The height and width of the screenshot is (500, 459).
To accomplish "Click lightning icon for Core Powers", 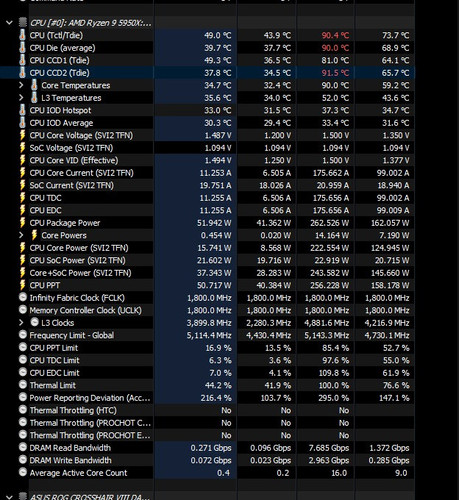I will (x=34, y=235).
